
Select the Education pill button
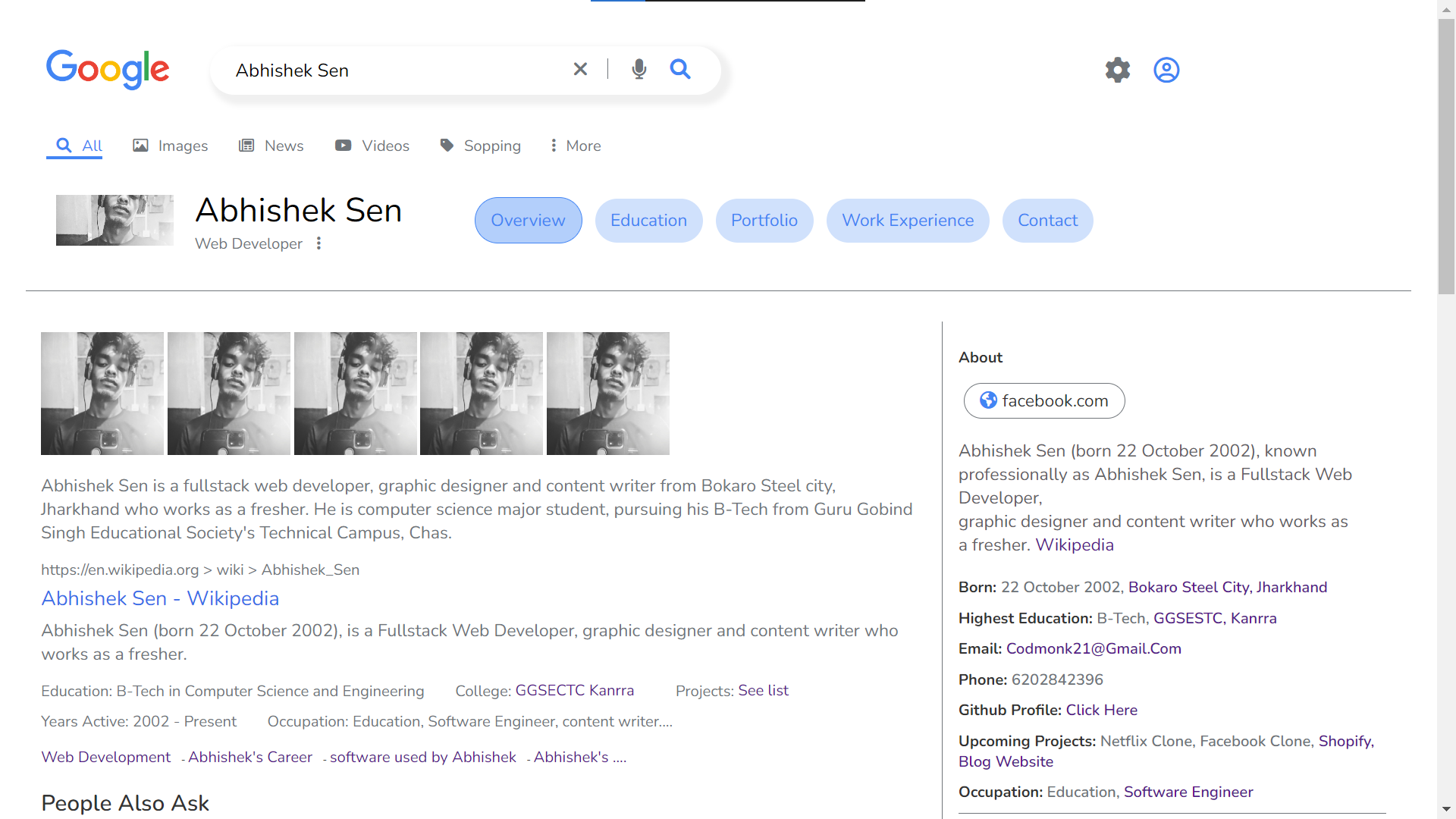pos(649,221)
